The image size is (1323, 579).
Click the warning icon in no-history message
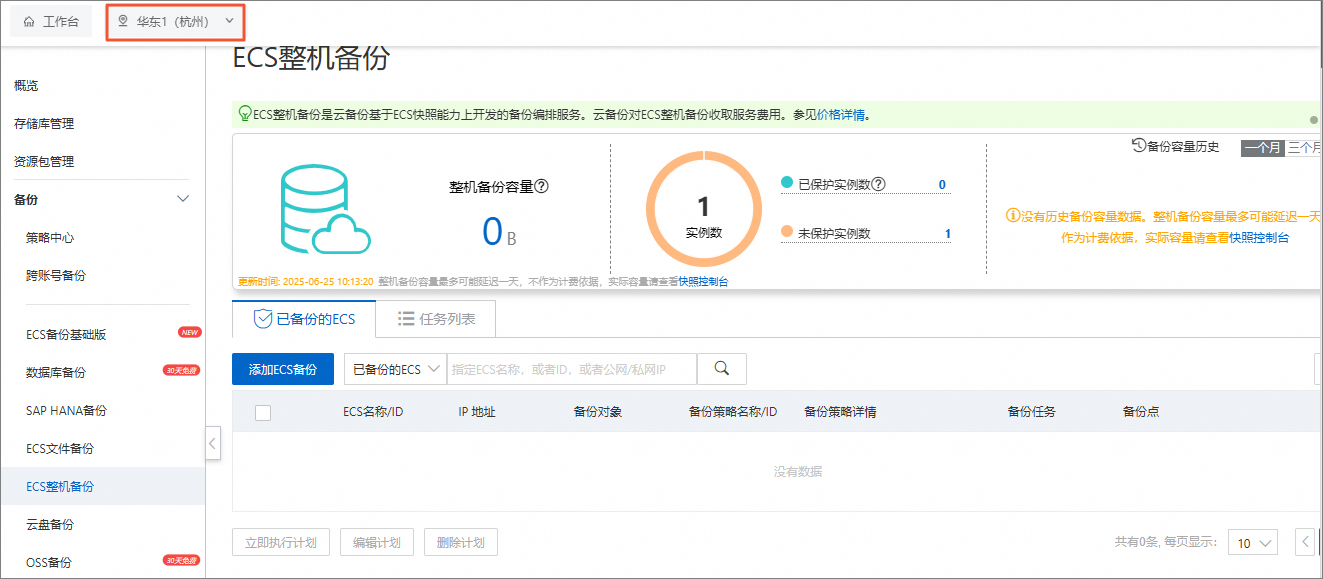pos(1011,215)
